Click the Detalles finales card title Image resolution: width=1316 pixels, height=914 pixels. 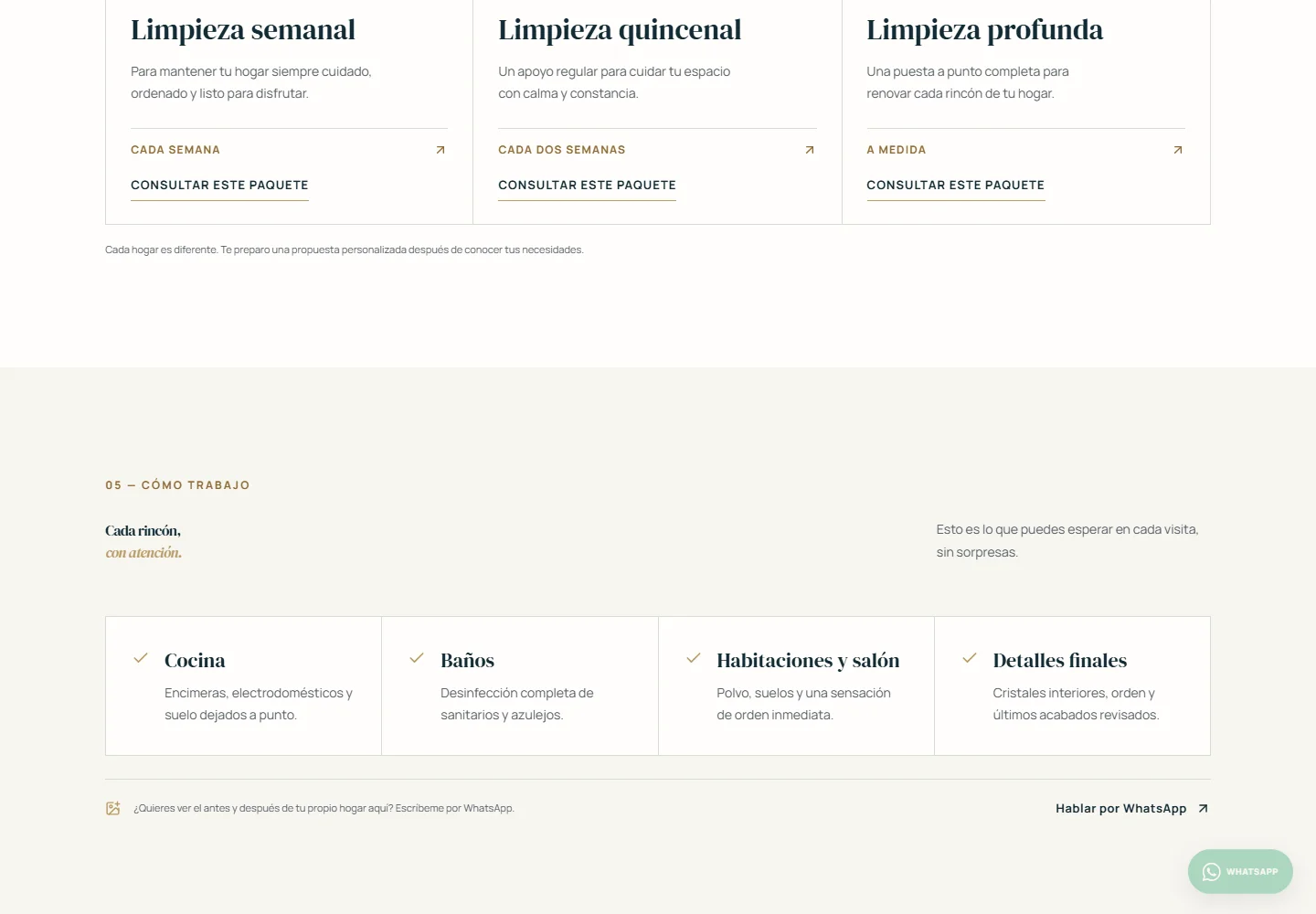click(1060, 660)
